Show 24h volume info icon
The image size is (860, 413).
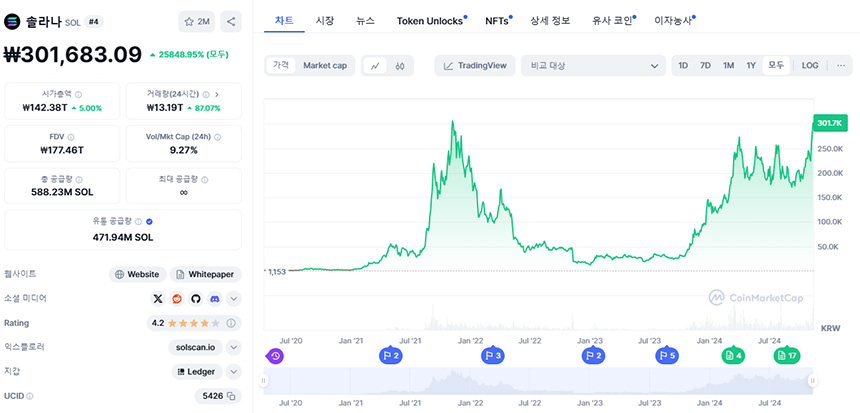coord(206,94)
